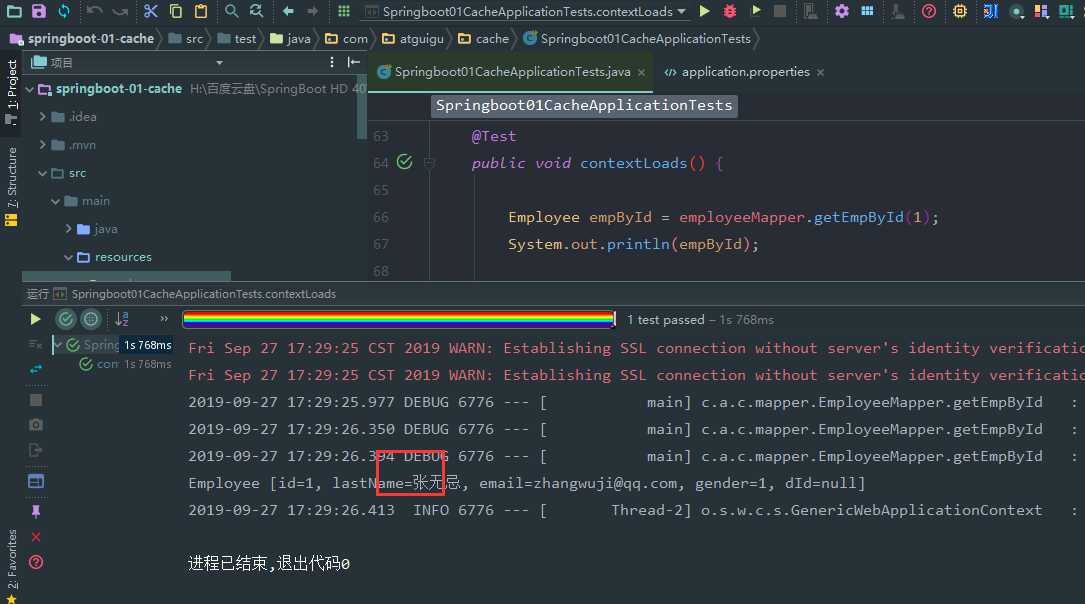The image size is (1085, 604).
Task: Click the red Debug bug icon
Action: pyautogui.click(x=729, y=11)
